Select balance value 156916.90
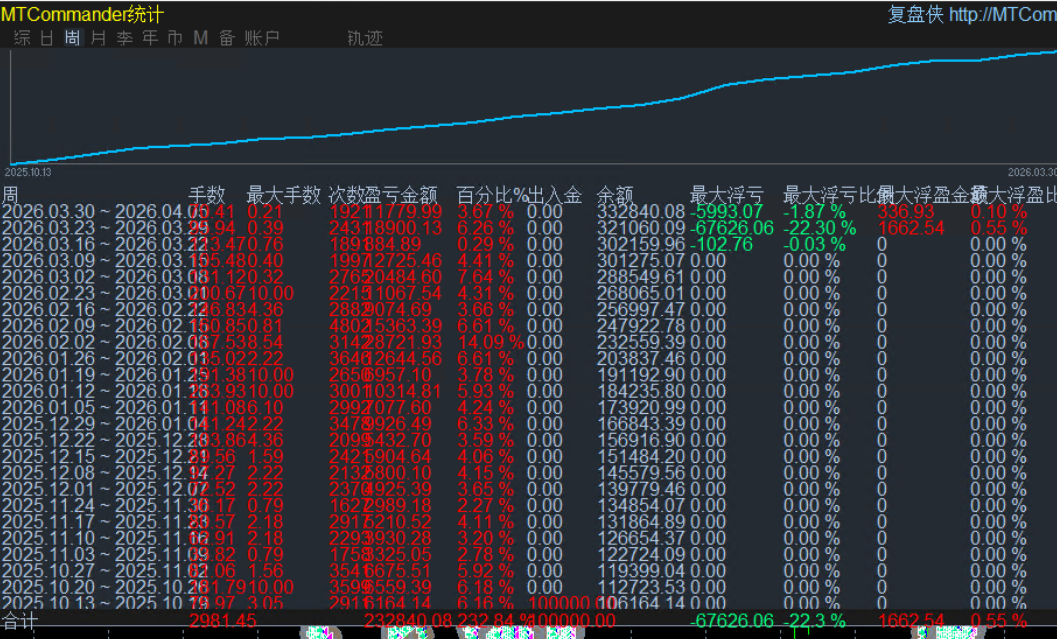This screenshot has height=639, width=1057. point(640,440)
